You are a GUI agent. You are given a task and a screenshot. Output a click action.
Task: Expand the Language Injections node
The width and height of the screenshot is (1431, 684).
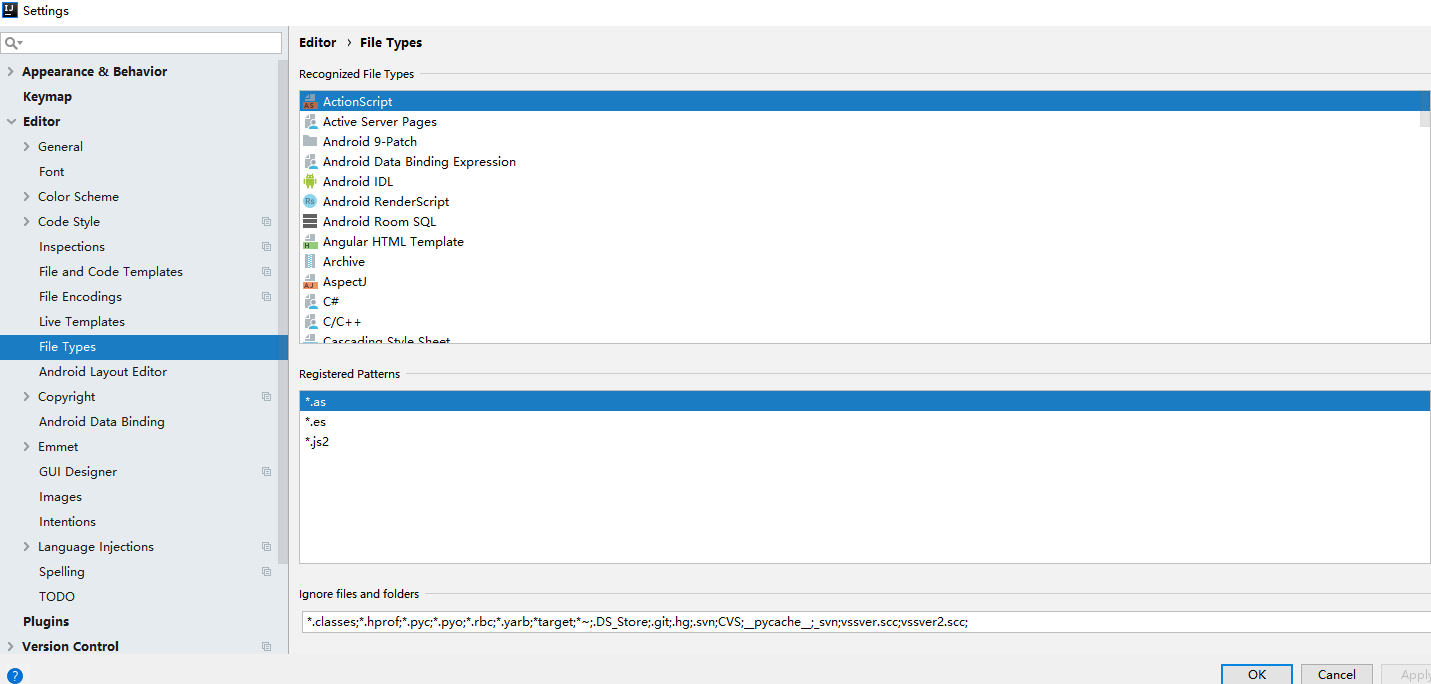pos(26,546)
